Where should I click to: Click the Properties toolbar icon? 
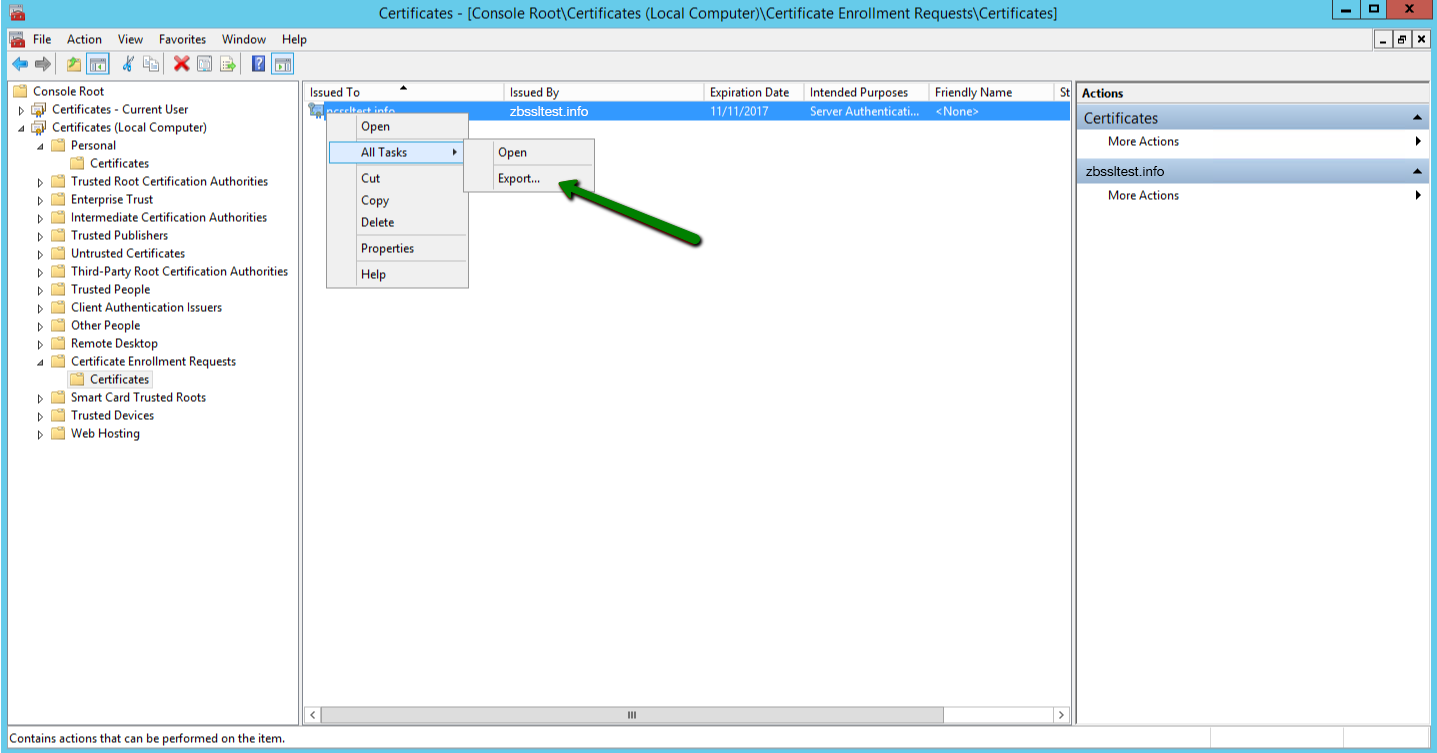click(x=203, y=63)
